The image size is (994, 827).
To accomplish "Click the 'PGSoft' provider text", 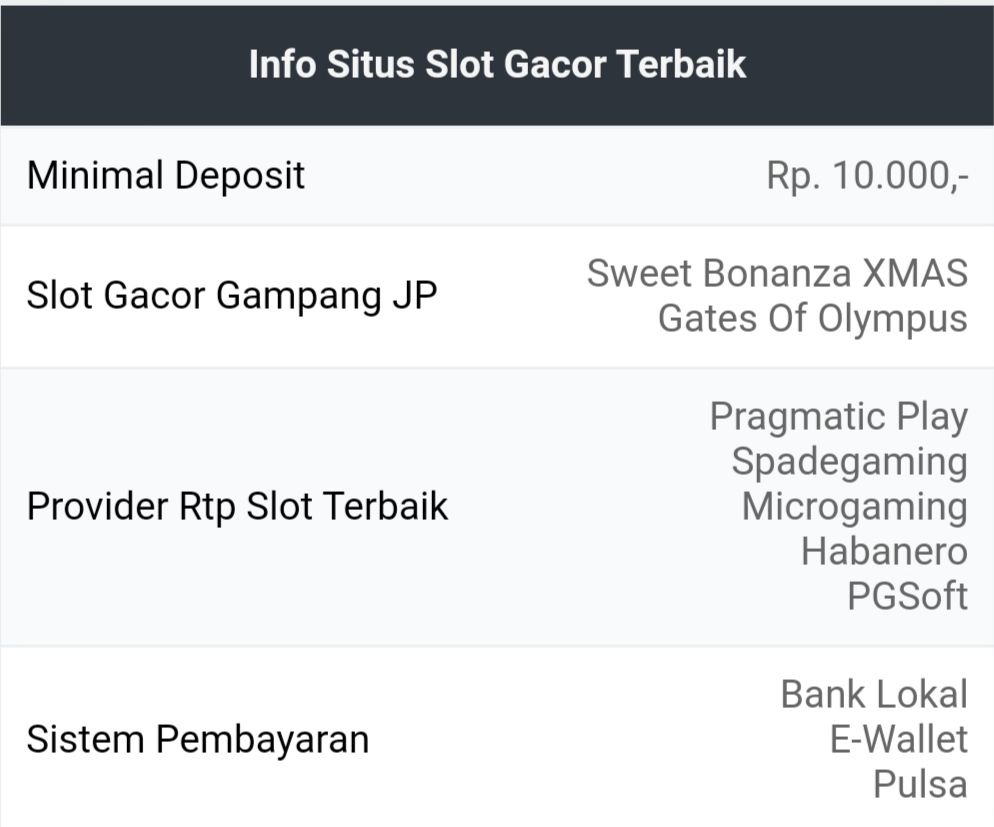I will [x=907, y=596].
